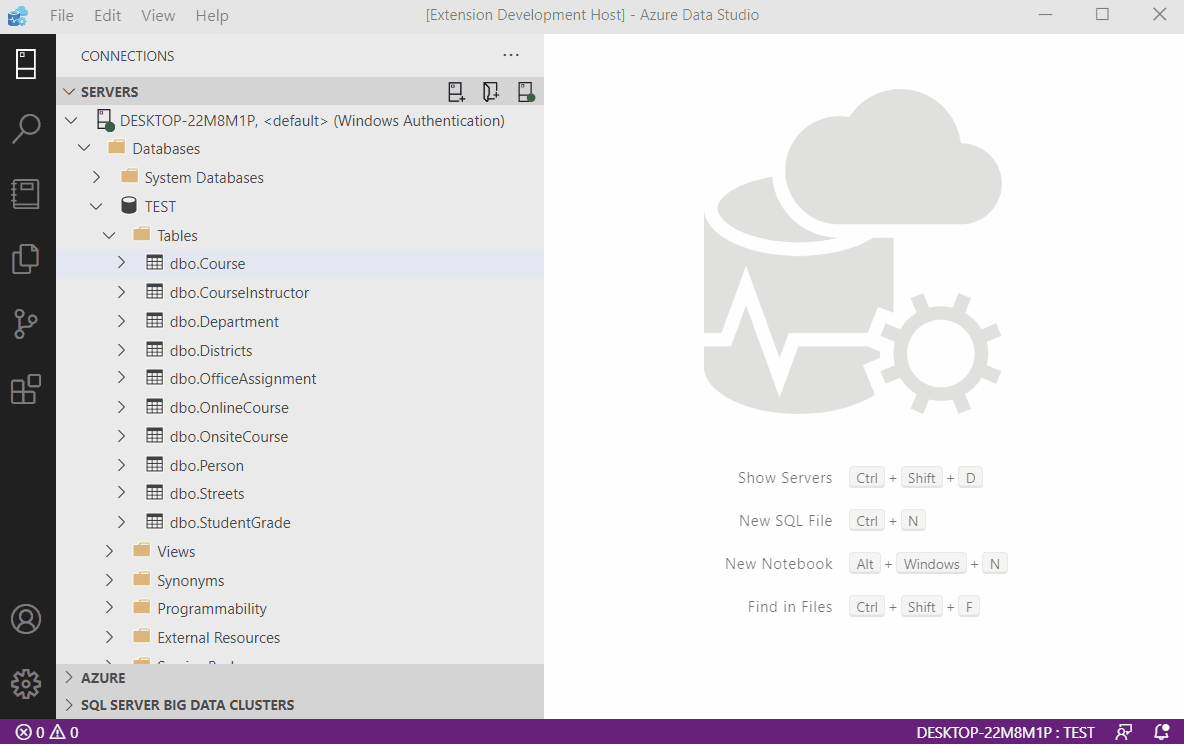Viewport: 1184px width, 744px height.
Task: Click the Databases folder icon
Action: 116,147
